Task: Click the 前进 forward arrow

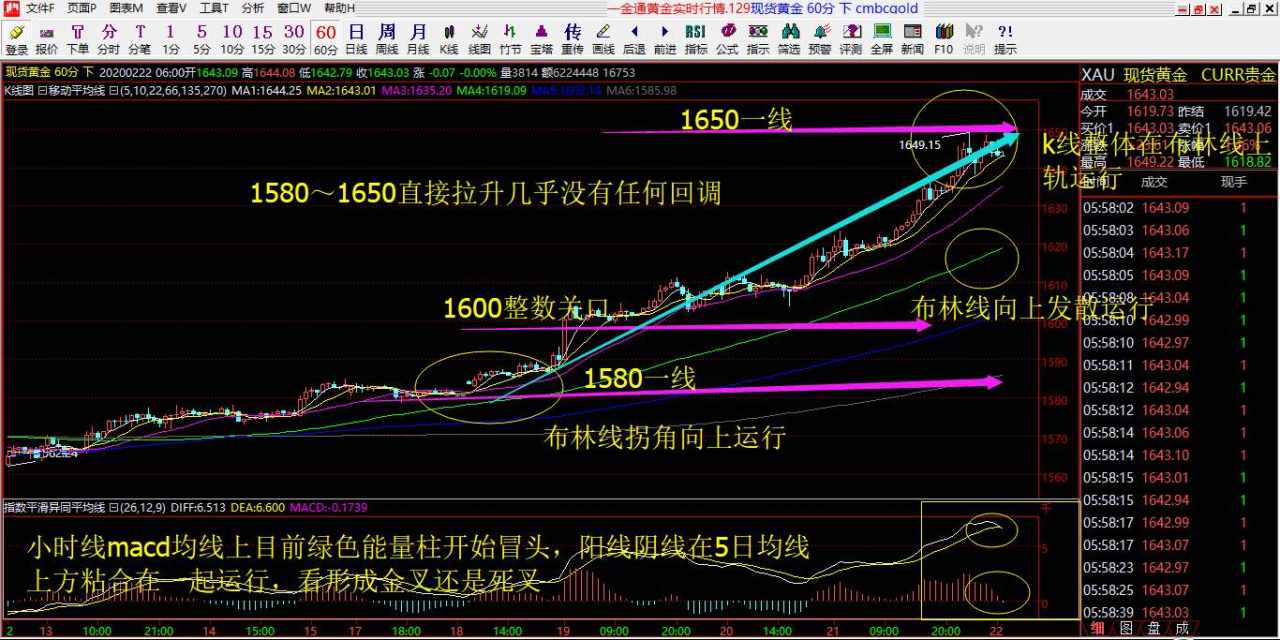Action: pos(665,39)
